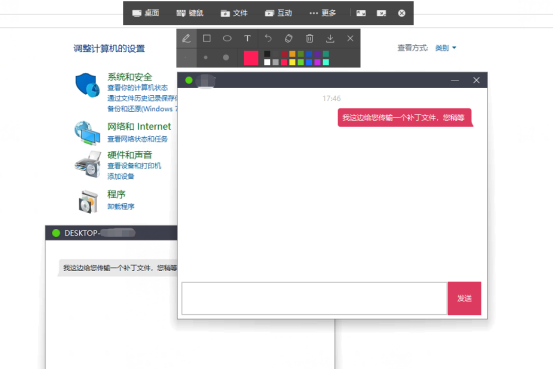This screenshot has height=369, width=554.
Task: Select the eraser tool
Action: point(289,39)
